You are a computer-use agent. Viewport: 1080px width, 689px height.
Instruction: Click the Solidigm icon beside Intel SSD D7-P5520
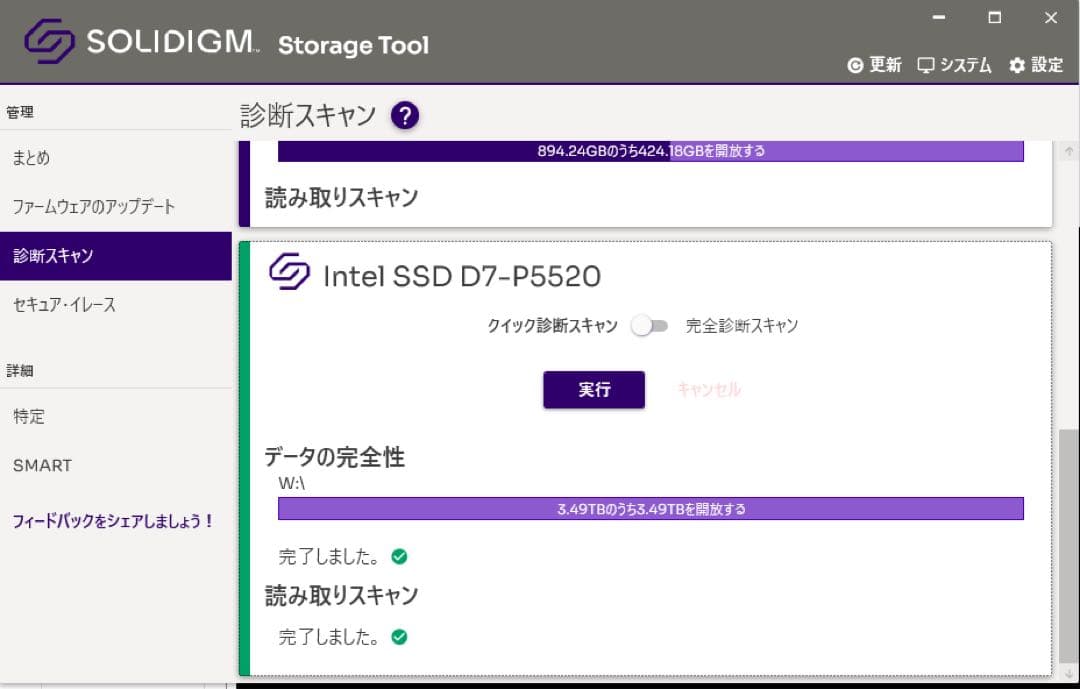[x=289, y=271]
